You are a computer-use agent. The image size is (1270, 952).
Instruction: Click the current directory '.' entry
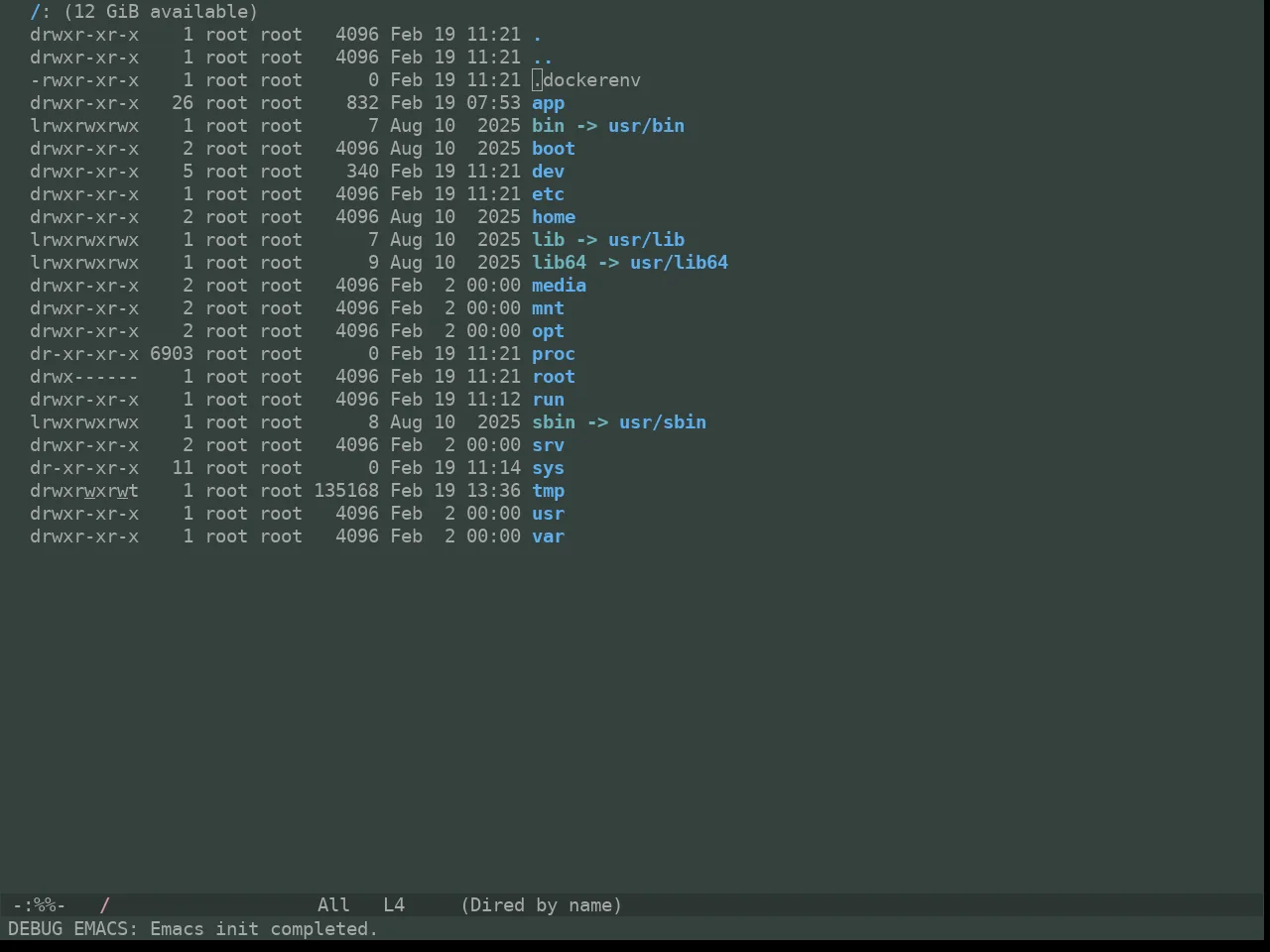point(537,35)
